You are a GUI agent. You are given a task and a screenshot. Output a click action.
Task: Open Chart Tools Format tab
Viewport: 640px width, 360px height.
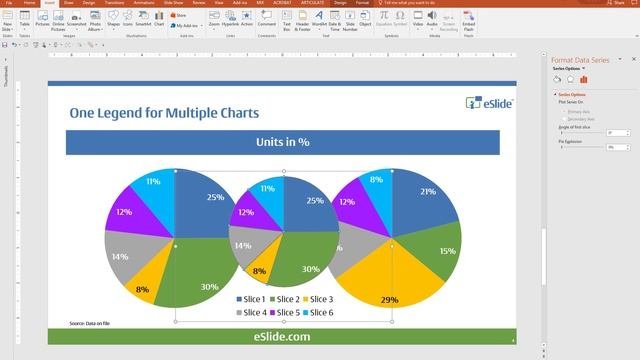[362, 3]
